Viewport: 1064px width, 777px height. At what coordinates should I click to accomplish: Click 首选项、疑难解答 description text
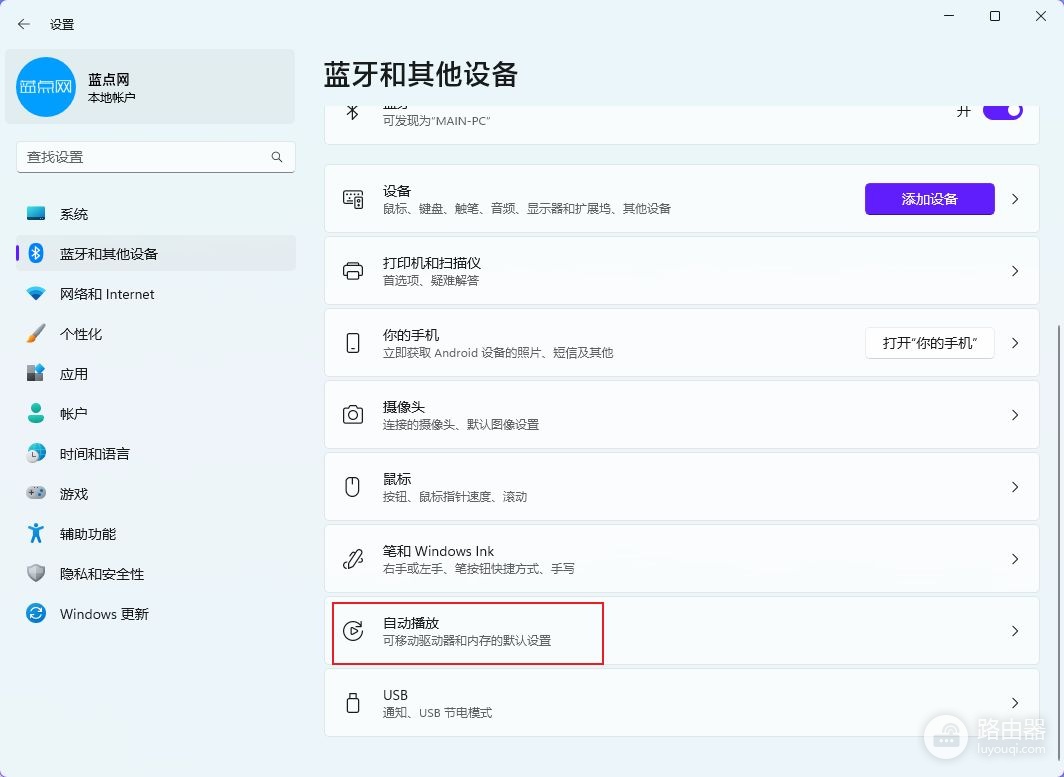point(431,280)
